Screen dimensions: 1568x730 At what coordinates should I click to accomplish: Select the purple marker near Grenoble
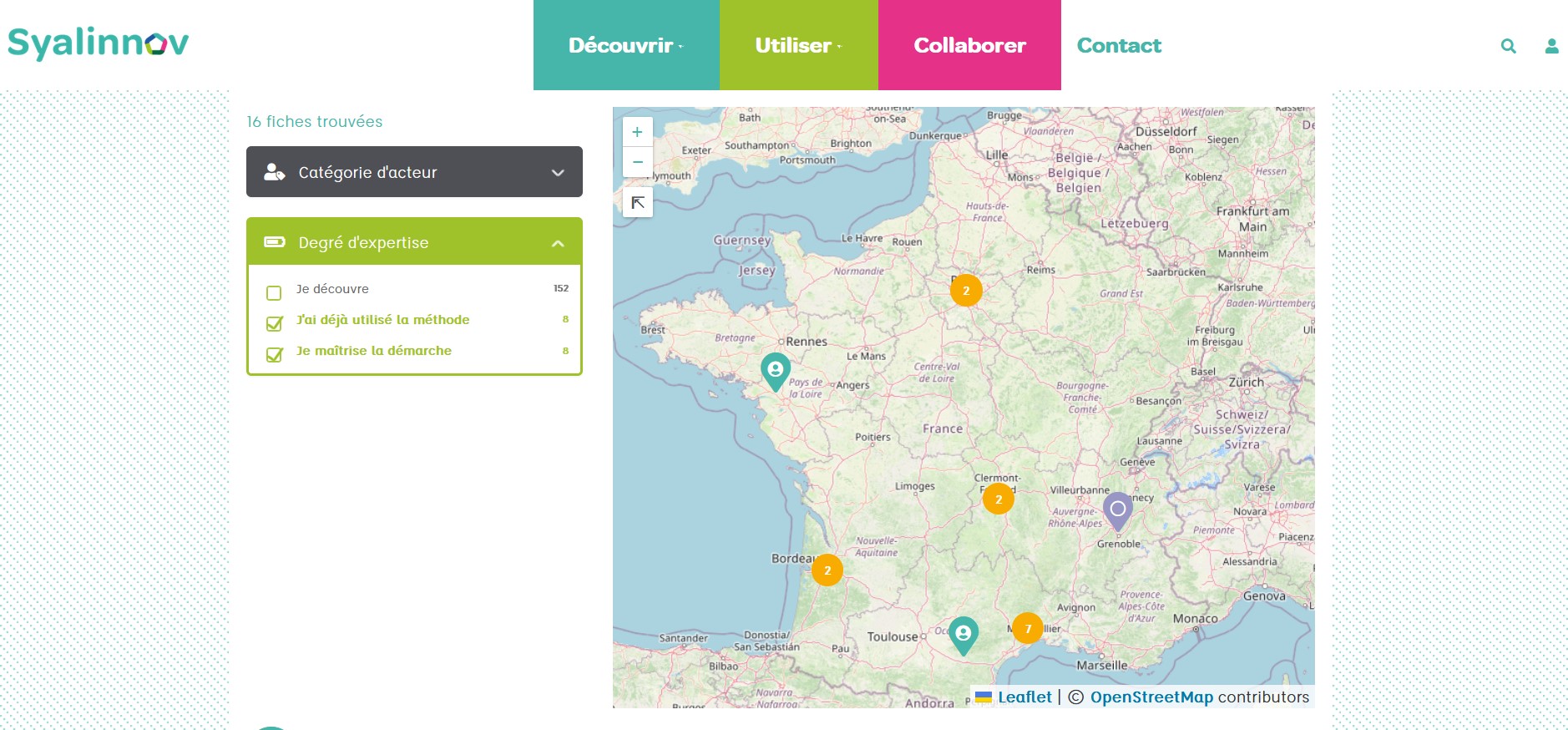tap(1117, 509)
